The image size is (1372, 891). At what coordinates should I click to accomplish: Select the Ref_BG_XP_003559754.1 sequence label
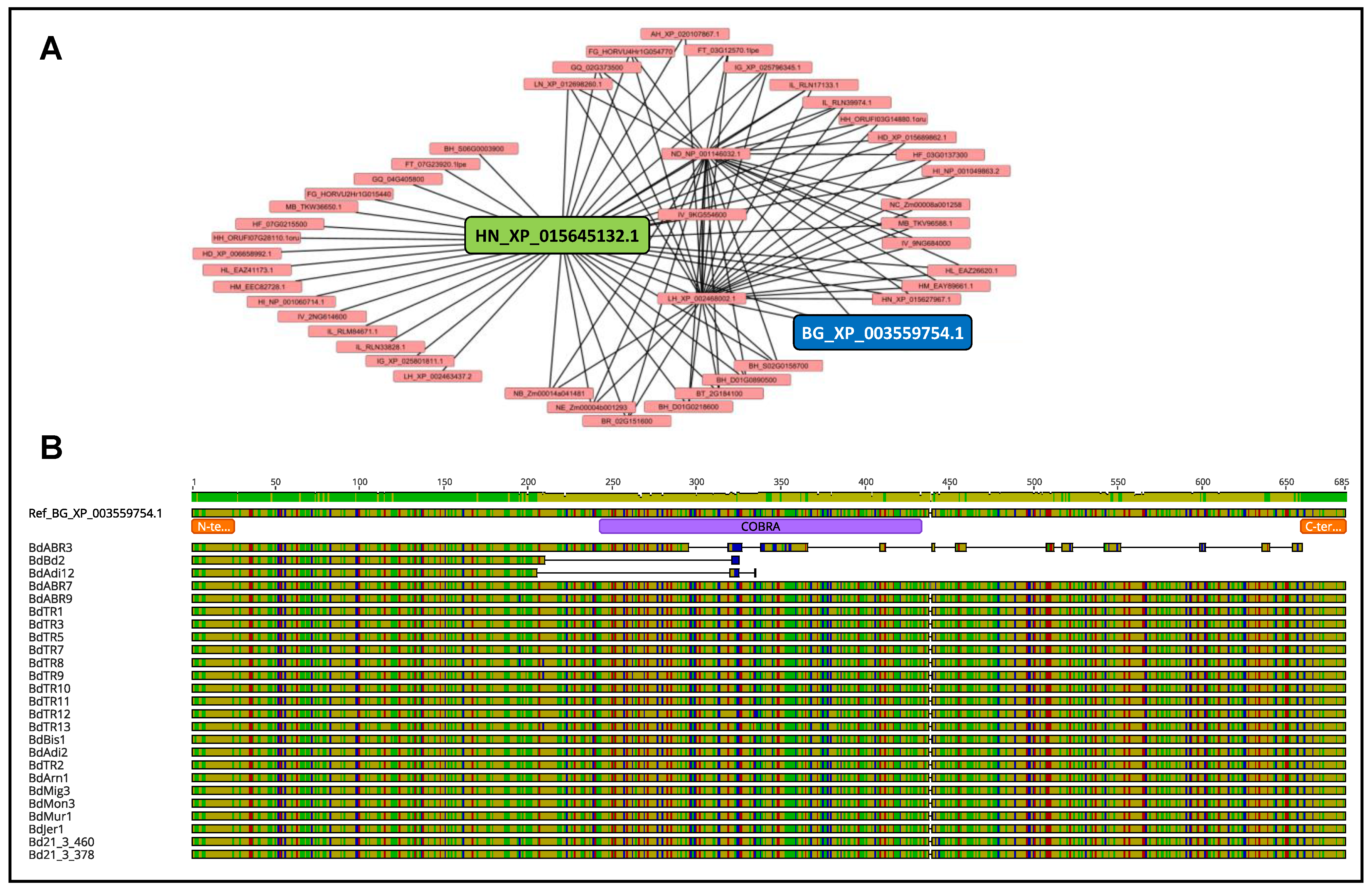tap(95, 513)
